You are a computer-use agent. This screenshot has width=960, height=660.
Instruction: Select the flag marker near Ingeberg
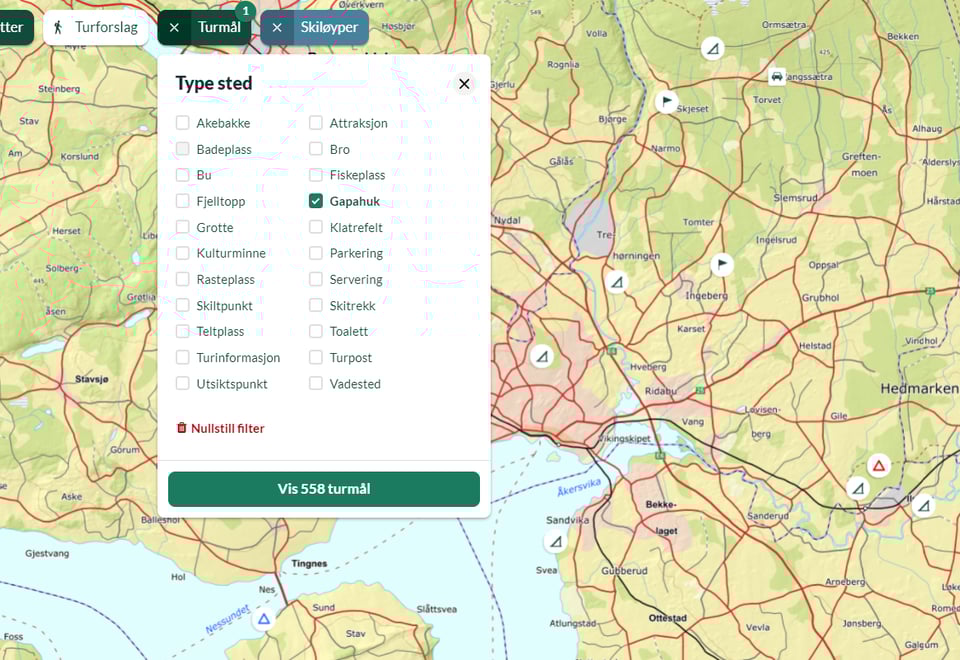coord(721,264)
